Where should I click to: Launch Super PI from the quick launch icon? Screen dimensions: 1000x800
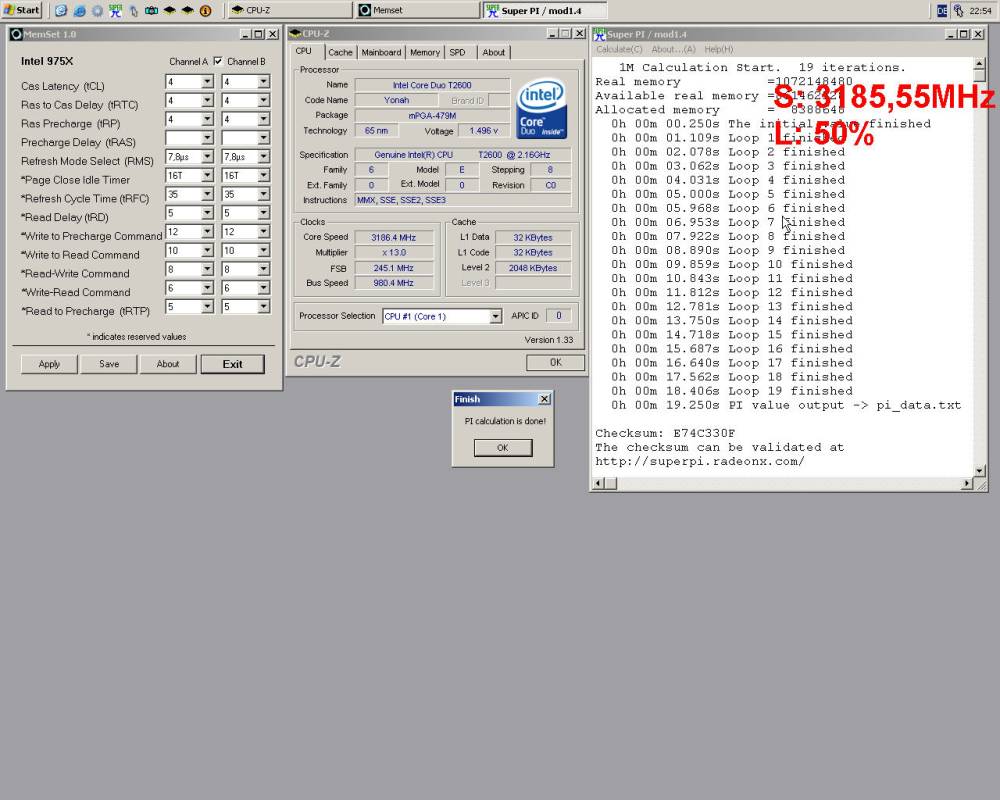click(115, 10)
